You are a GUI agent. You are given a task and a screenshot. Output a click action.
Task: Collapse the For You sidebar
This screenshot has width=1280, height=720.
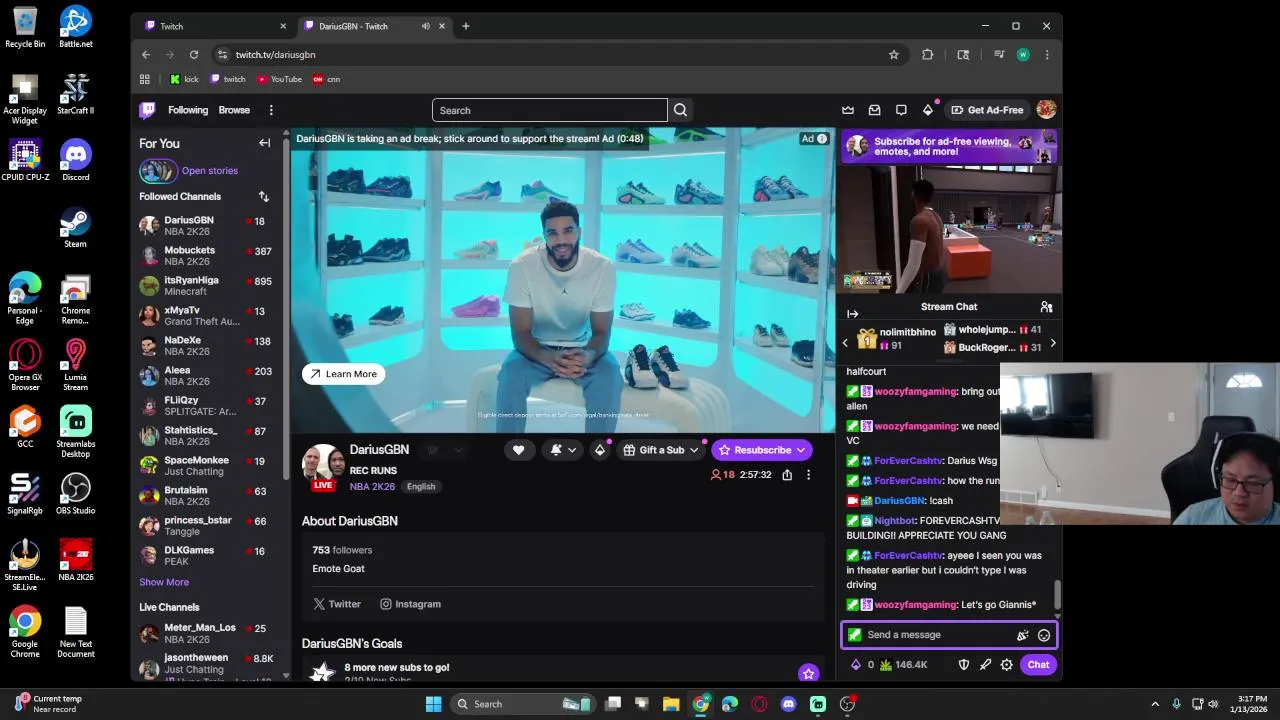click(265, 143)
